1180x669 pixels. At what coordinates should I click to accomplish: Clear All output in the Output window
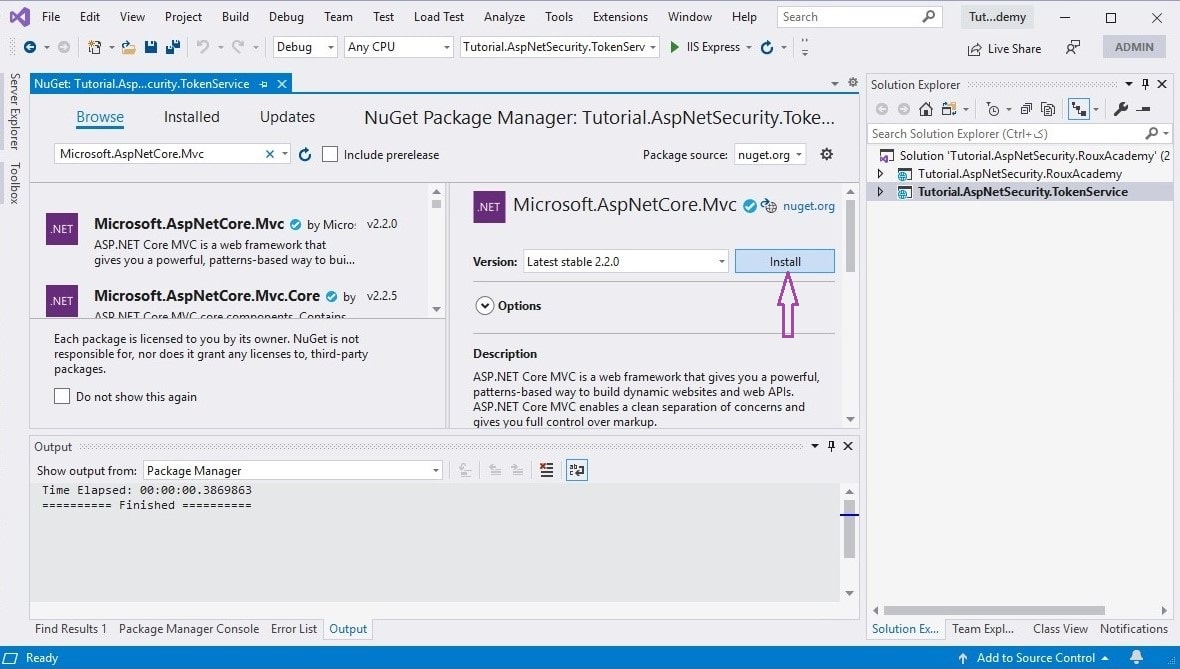[x=546, y=470]
